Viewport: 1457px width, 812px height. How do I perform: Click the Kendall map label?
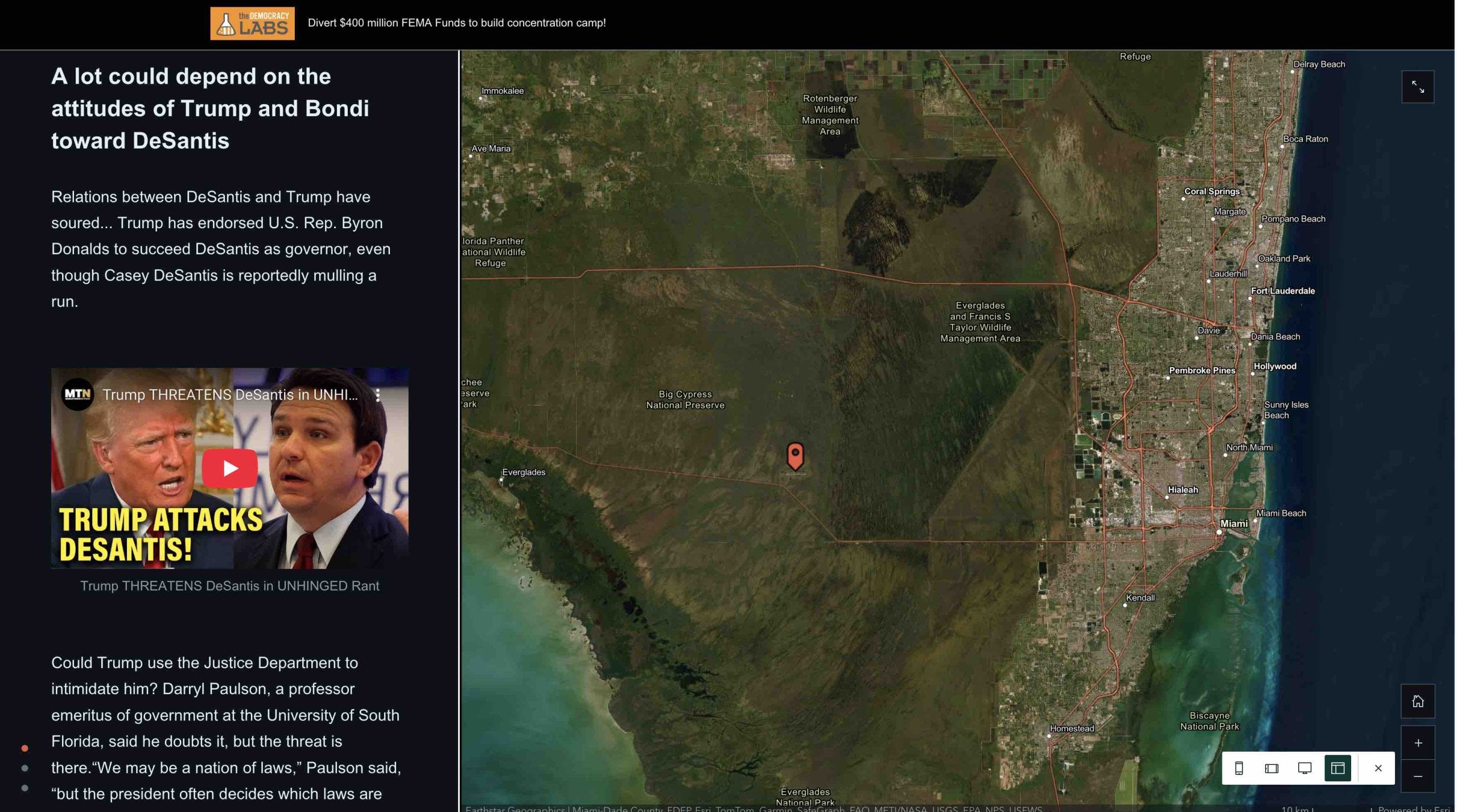tap(1141, 597)
